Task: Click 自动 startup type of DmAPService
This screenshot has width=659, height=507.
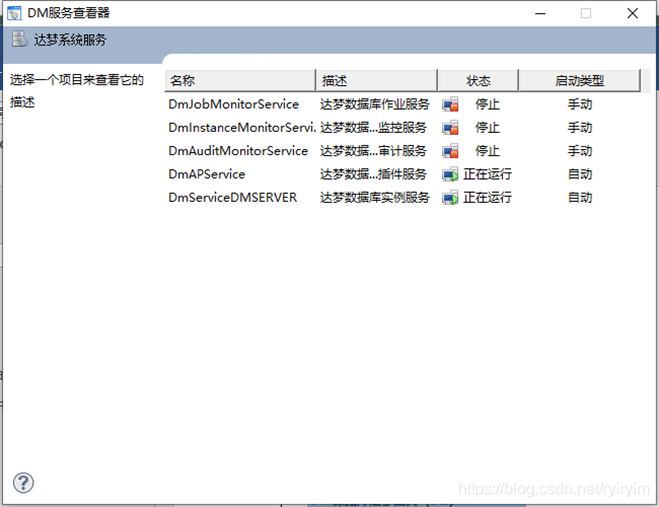Action: tap(580, 174)
